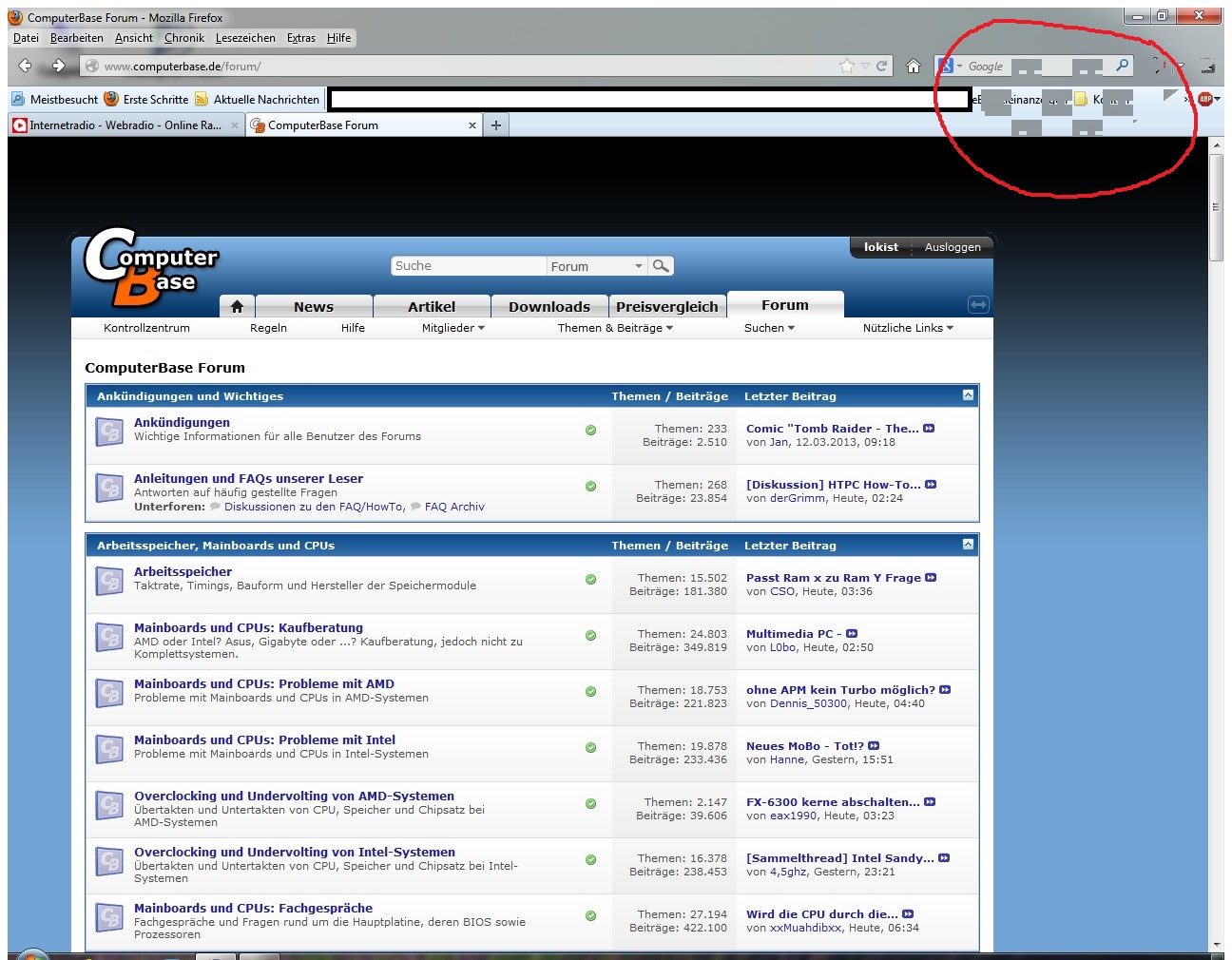The height and width of the screenshot is (960, 1232).
Task: Jump to last post of Neues MoBo - Tot!?
Action: pyautogui.click(x=874, y=746)
